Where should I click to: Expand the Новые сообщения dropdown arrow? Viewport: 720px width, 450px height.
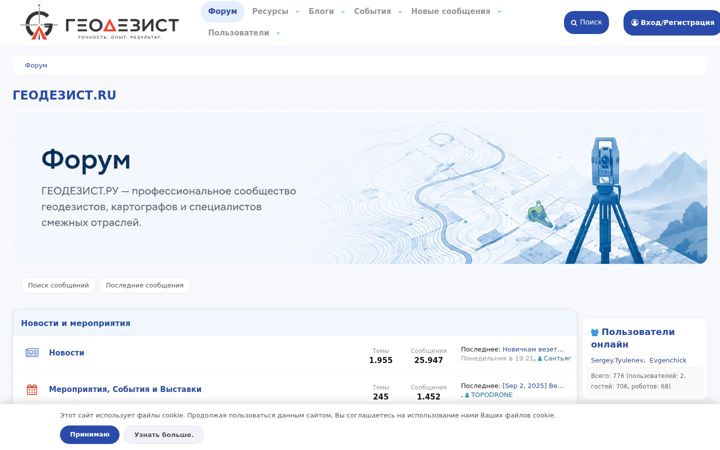click(500, 11)
